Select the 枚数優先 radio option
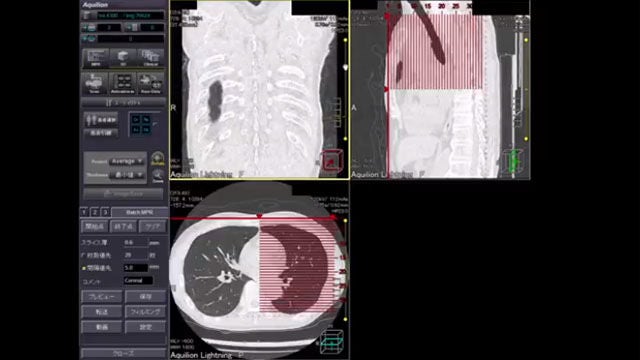This screenshot has width=640, height=360. tap(84, 256)
